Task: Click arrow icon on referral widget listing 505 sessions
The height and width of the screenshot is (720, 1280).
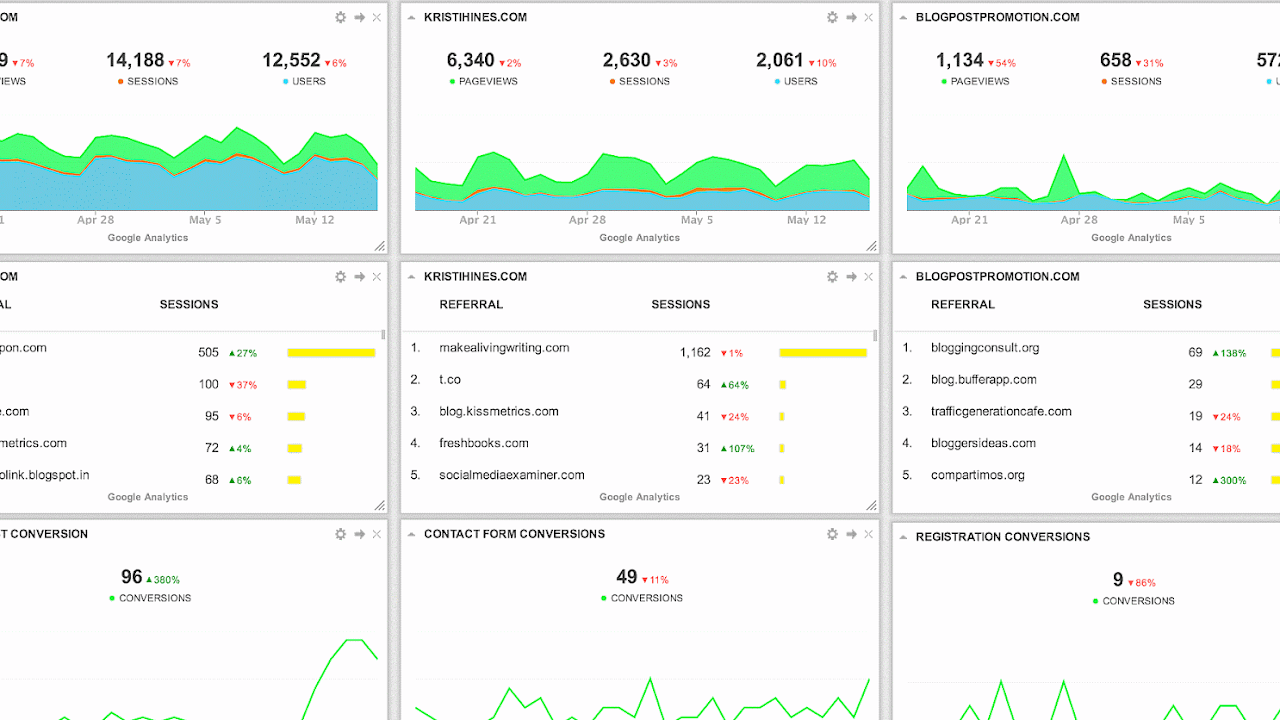Action: (x=359, y=277)
